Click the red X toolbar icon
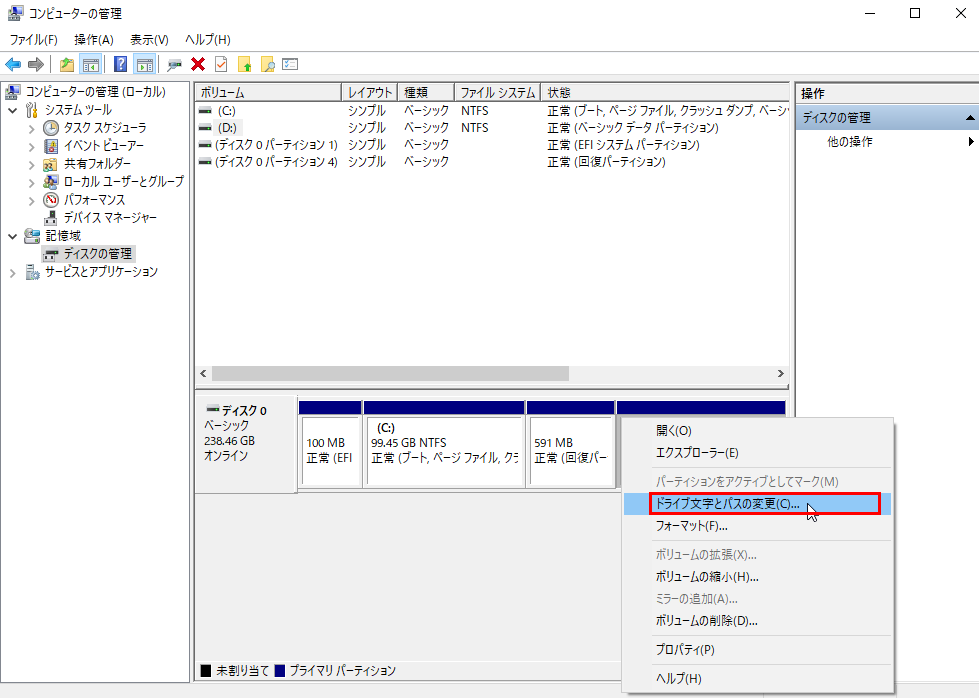979x698 pixels. tap(198, 64)
